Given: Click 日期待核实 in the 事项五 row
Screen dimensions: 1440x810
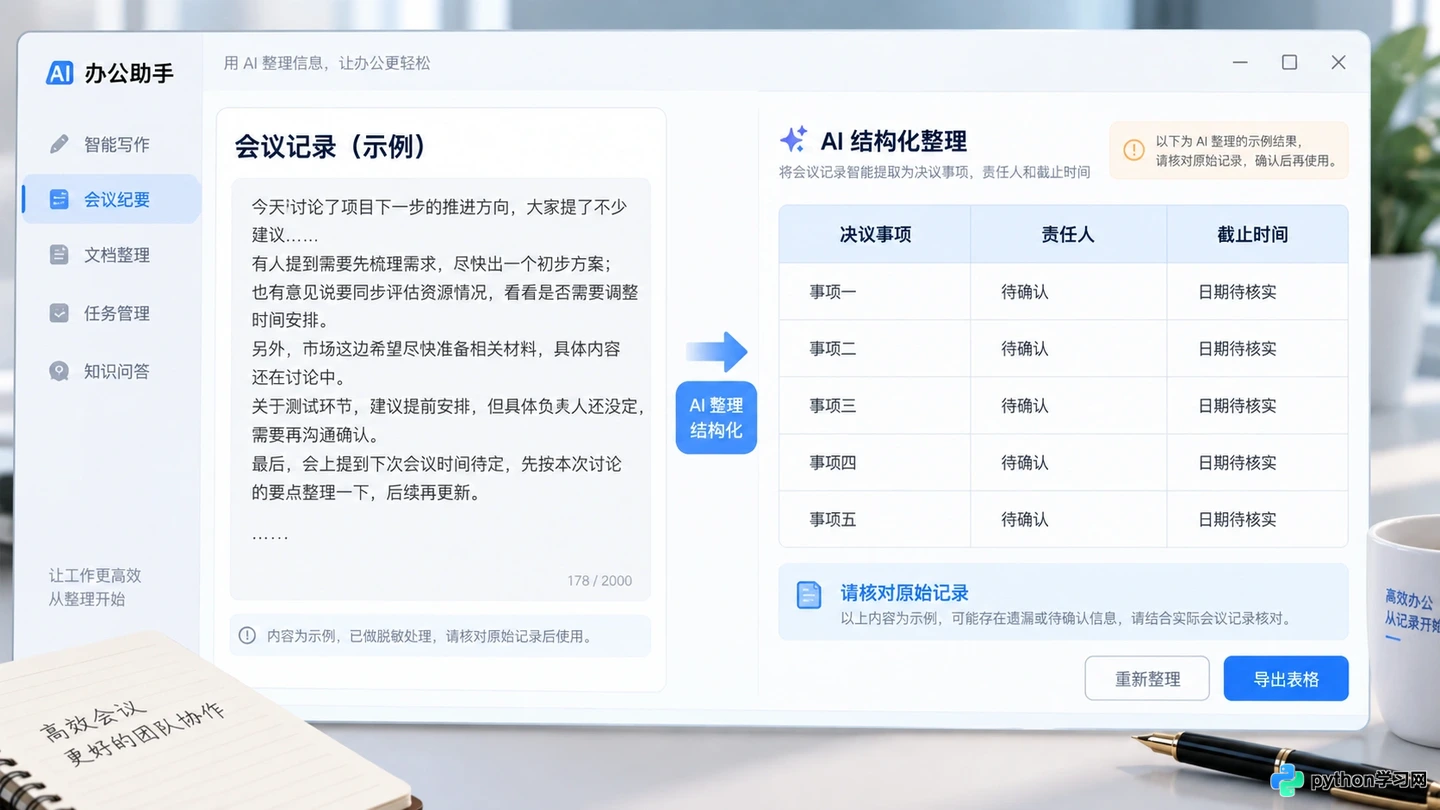Looking at the screenshot, I should coord(1238,520).
